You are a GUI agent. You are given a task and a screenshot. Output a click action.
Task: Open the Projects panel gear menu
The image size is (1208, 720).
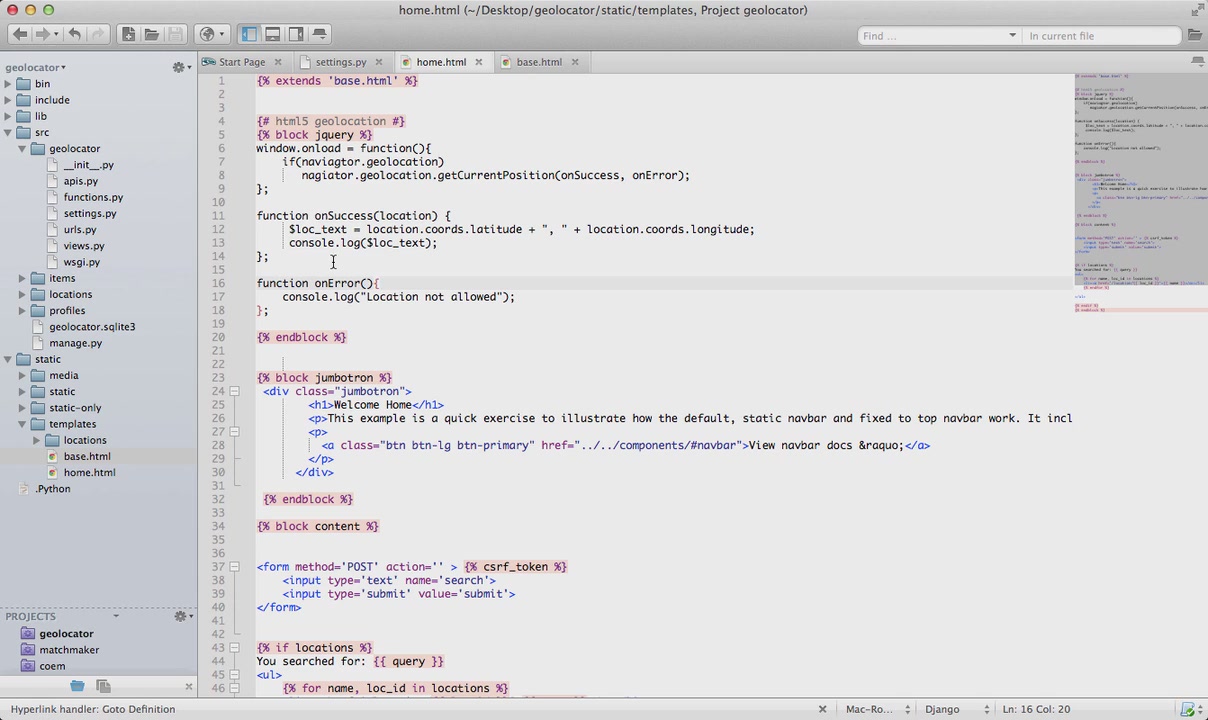coord(181,617)
